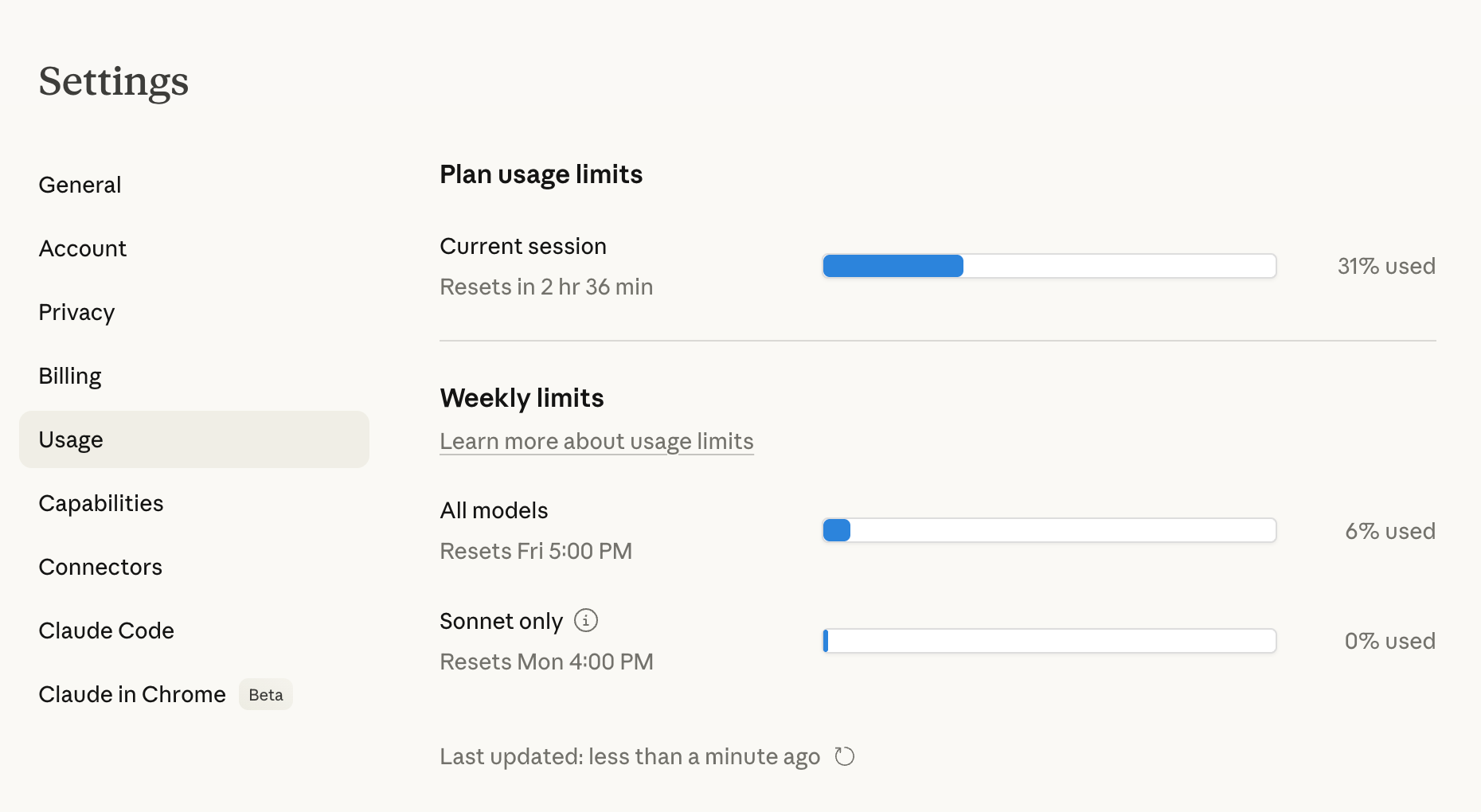Image resolution: width=1481 pixels, height=812 pixels.
Task: Go to Account settings
Action: [83, 248]
